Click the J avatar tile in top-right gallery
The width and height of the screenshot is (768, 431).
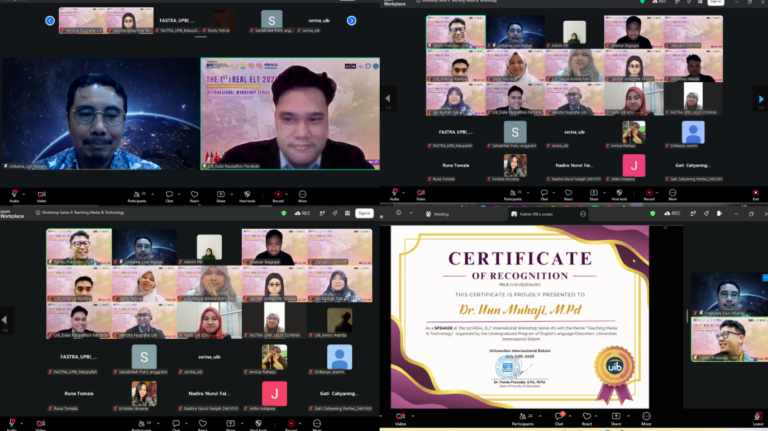634,166
